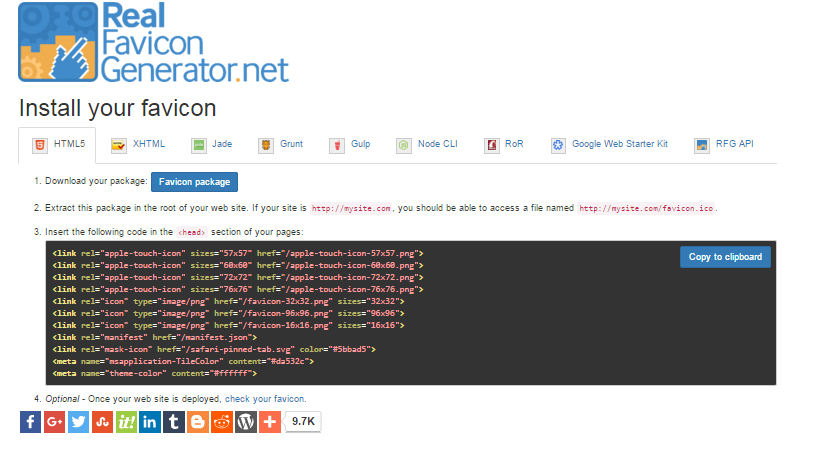Open the HTML5 tab
The width and height of the screenshot is (821, 457).
pyautogui.click(x=57, y=145)
